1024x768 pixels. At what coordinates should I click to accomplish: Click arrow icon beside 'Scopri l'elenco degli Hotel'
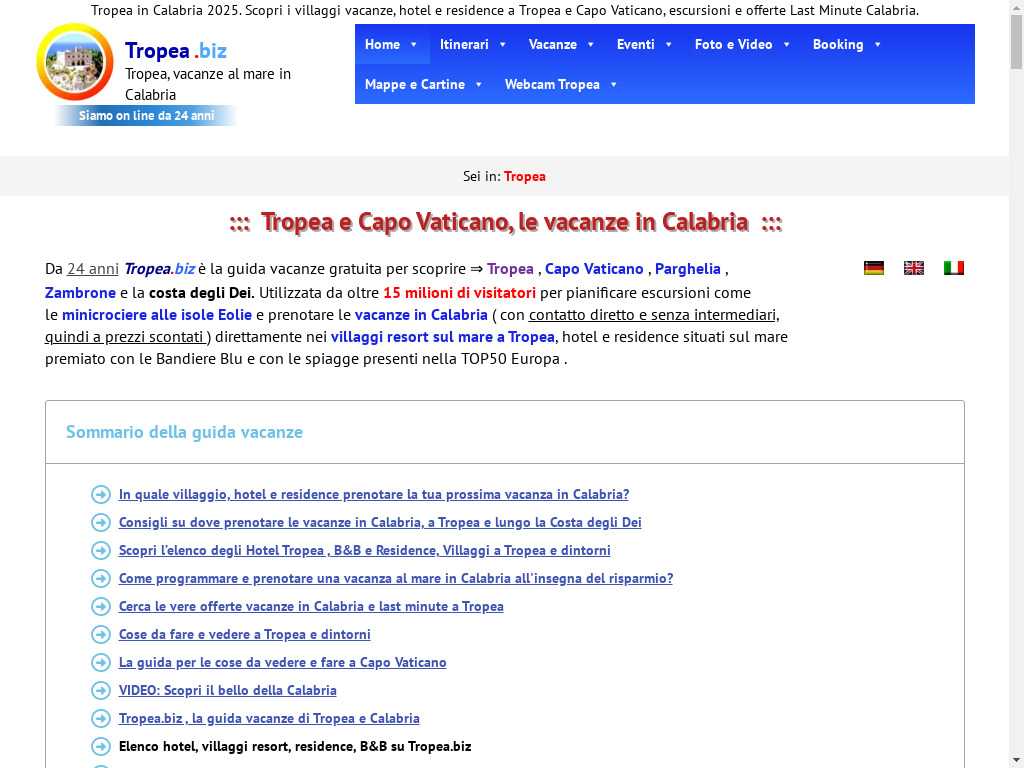pos(101,551)
